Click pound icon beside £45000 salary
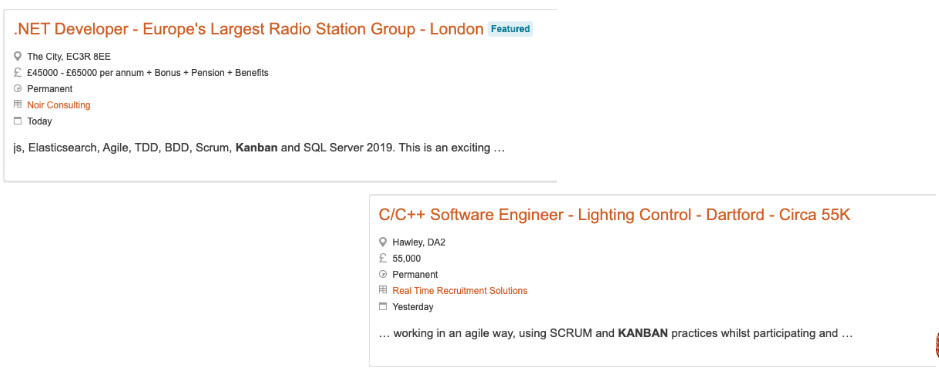Viewport: 939px width, 370px height. [17, 73]
